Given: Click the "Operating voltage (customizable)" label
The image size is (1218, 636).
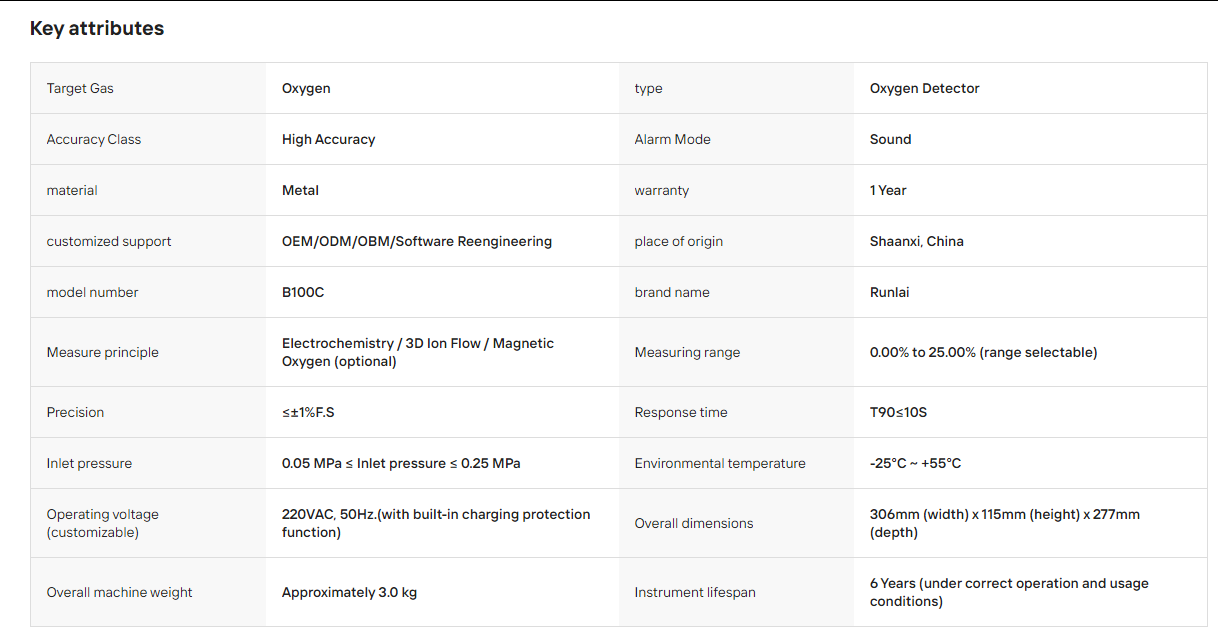Looking at the screenshot, I should pyautogui.click(x=103, y=523).
